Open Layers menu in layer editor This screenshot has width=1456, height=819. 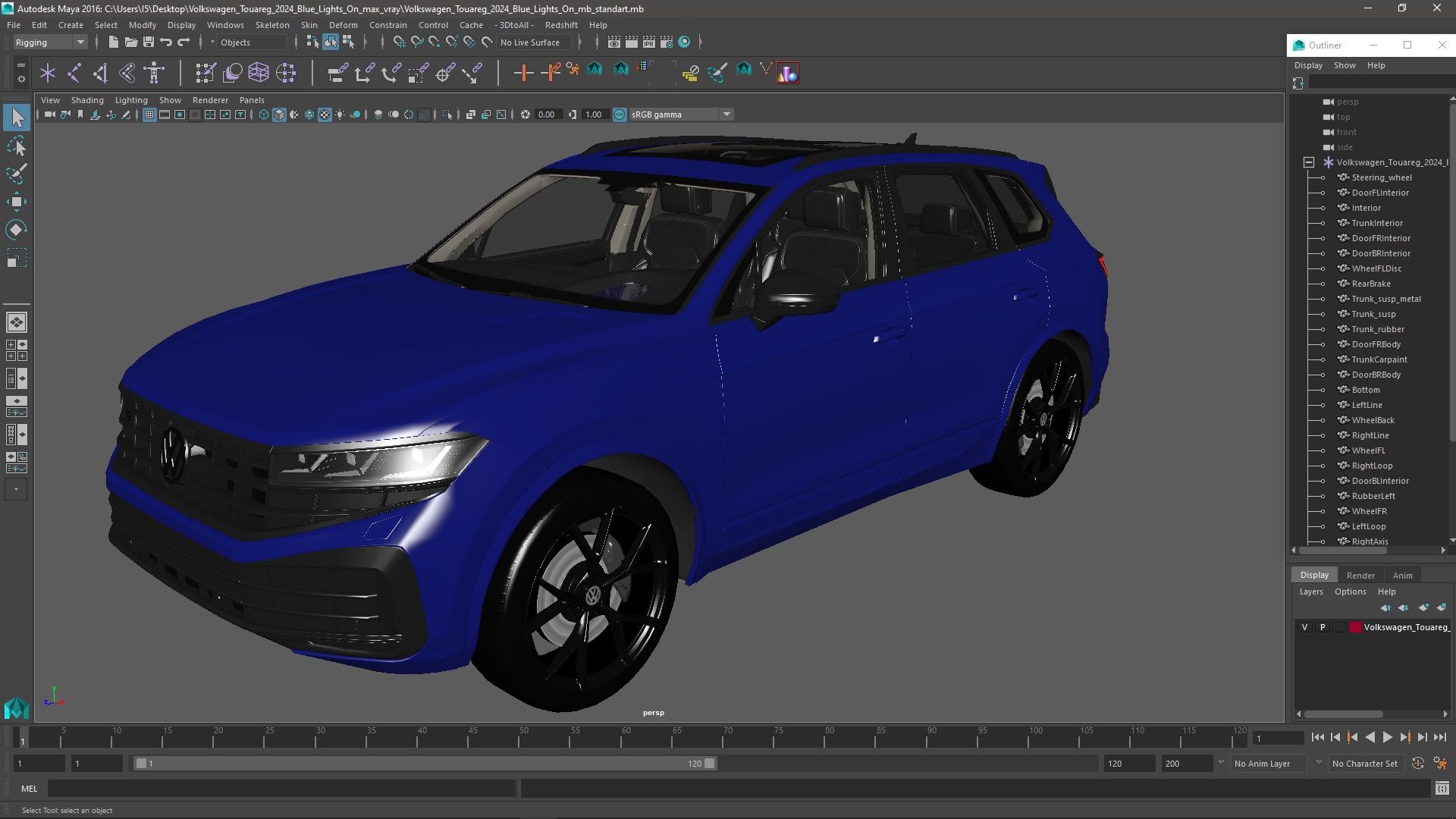tap(1310, 591)
